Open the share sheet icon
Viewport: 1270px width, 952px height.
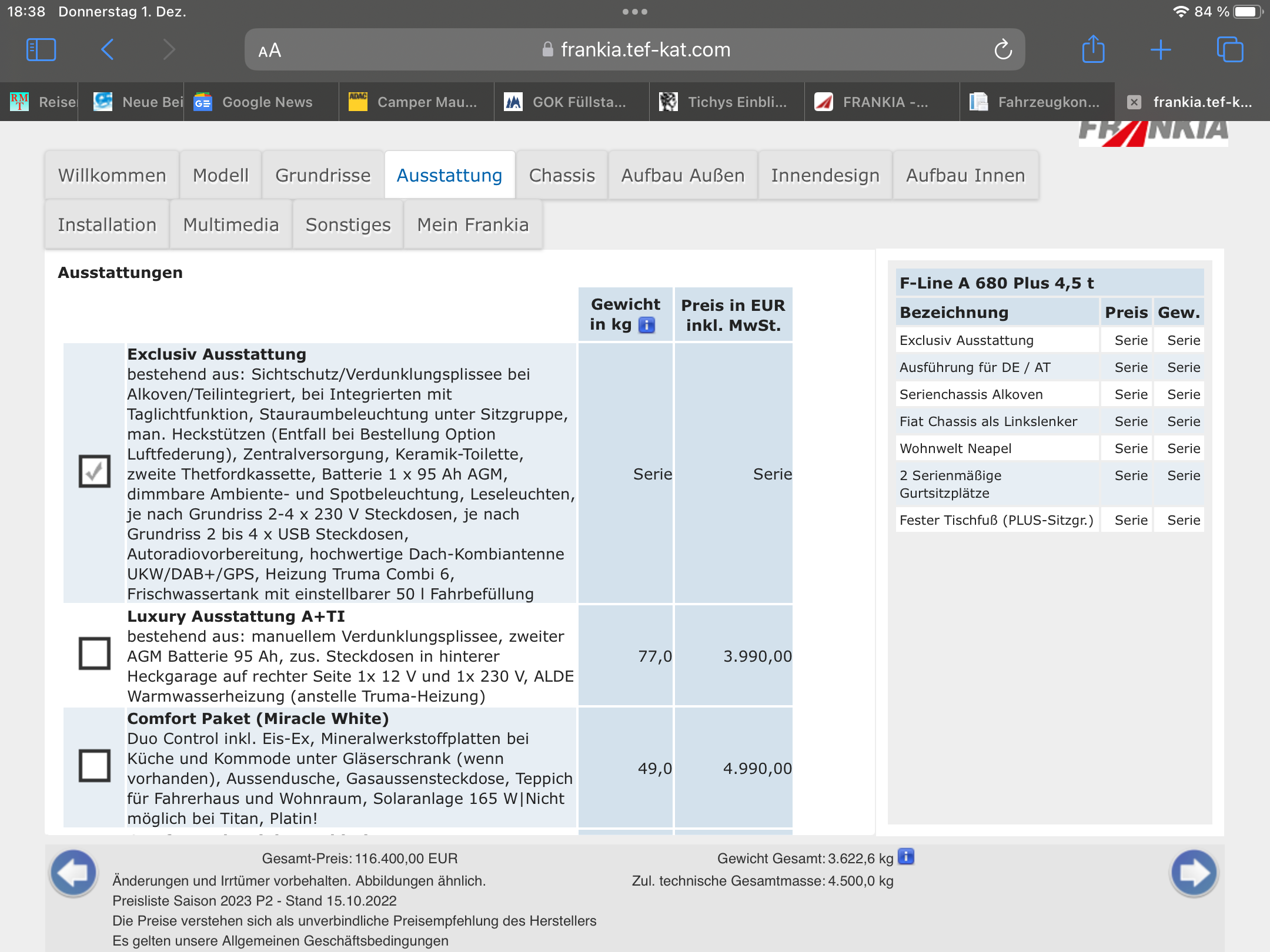click(1093, 49)
